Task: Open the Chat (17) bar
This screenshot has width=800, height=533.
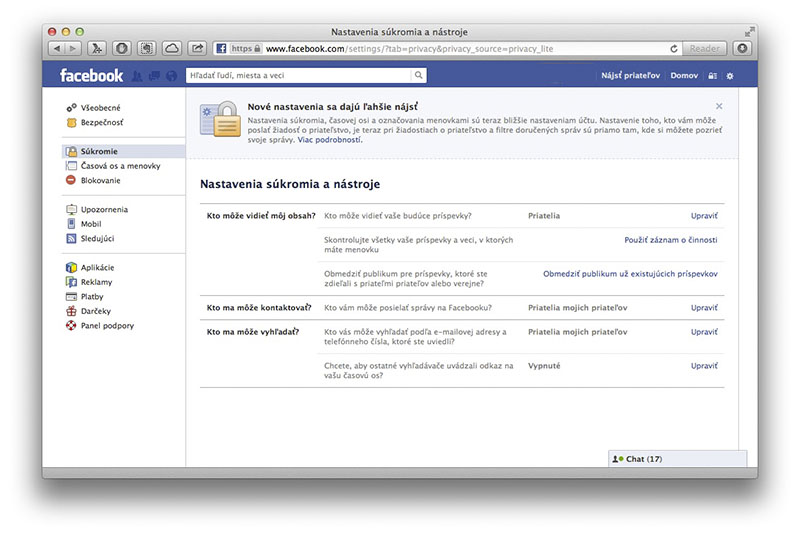Action: click(678, 459)
